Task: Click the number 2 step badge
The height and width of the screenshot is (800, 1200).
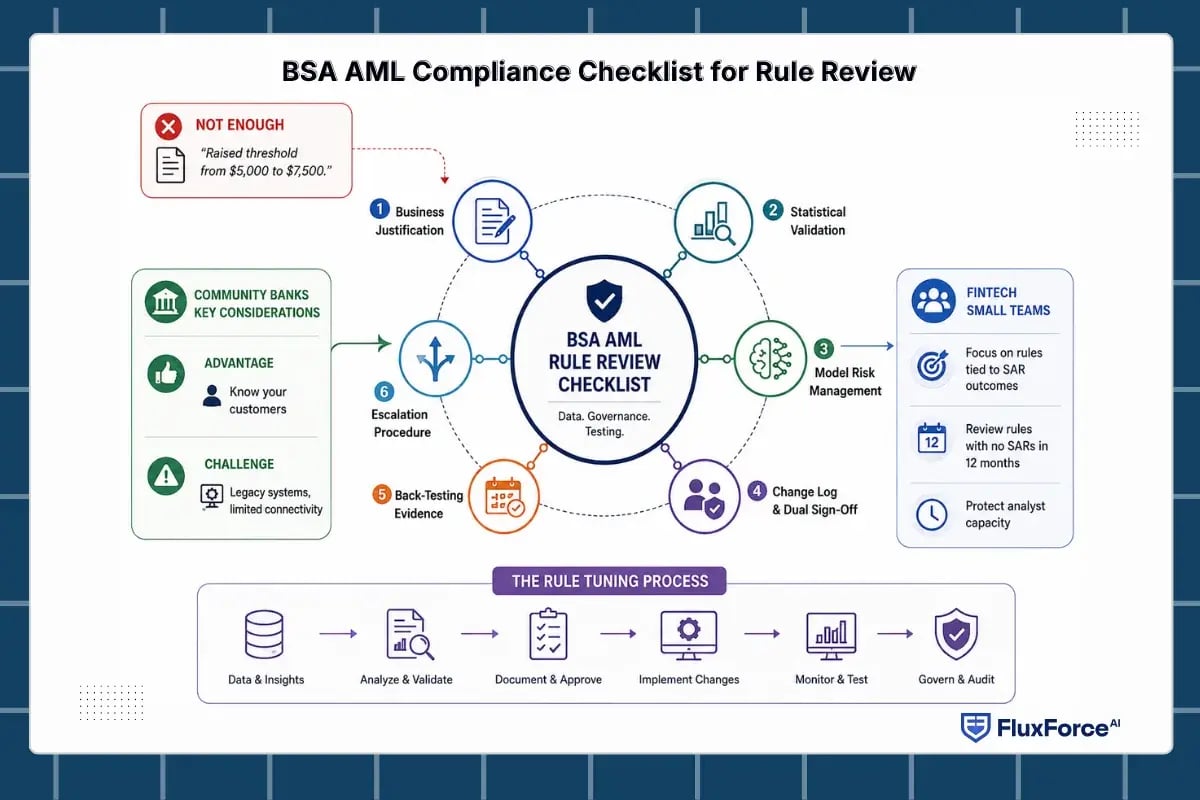Action: 772,210
